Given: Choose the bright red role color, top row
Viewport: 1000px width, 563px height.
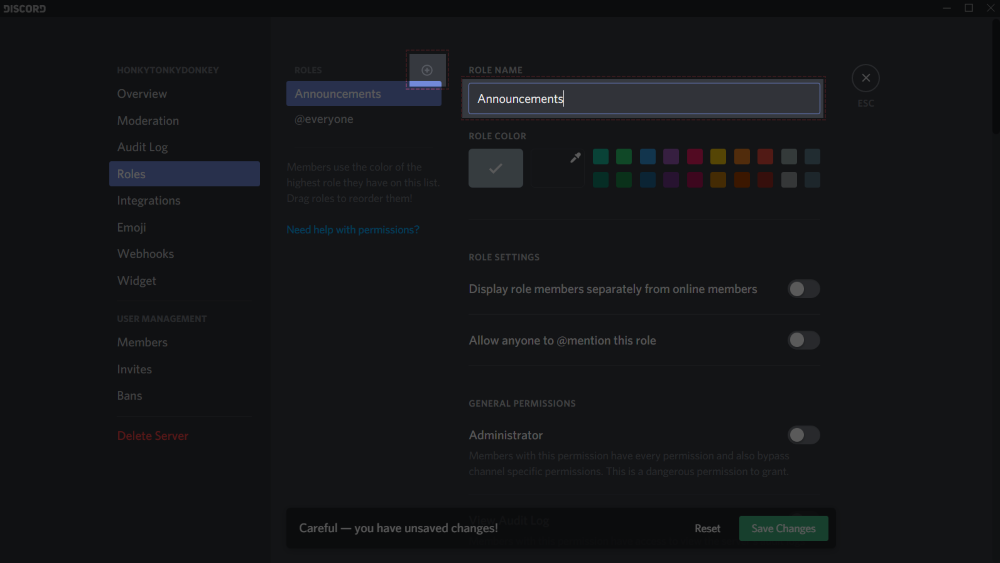Looking at the screenshot, I should pos(765,156).
